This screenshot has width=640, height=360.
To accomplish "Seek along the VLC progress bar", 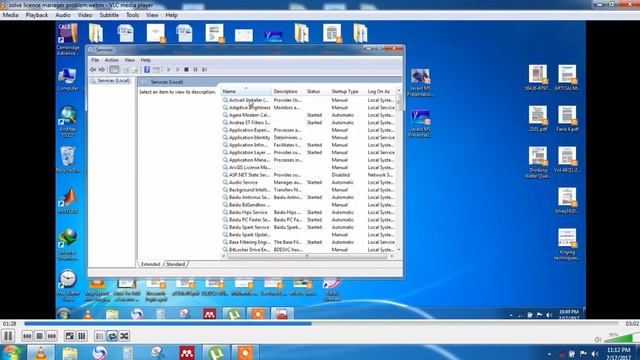I will click(x=321, y=324).
